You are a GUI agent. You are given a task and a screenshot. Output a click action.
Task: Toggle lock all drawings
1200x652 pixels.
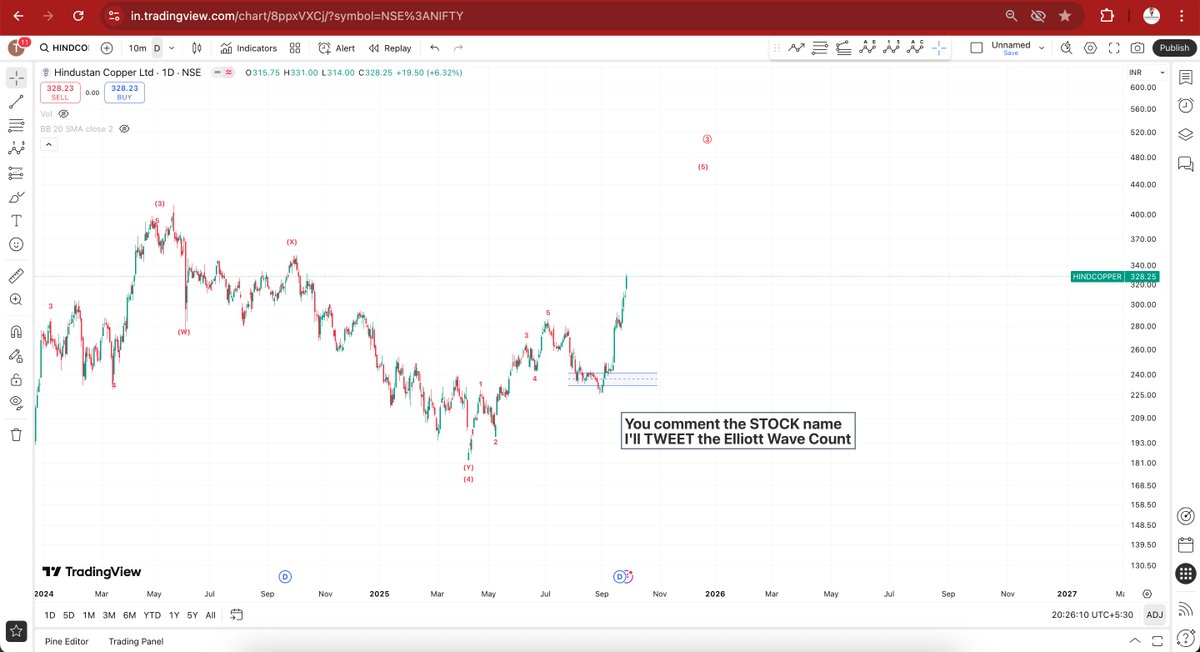[16, 379]
